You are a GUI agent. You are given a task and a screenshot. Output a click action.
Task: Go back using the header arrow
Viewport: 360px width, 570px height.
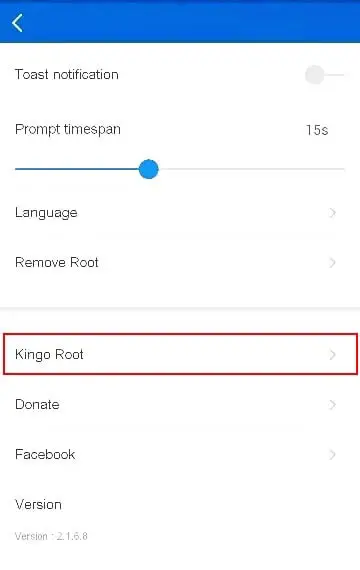click(x=17, y=23)
